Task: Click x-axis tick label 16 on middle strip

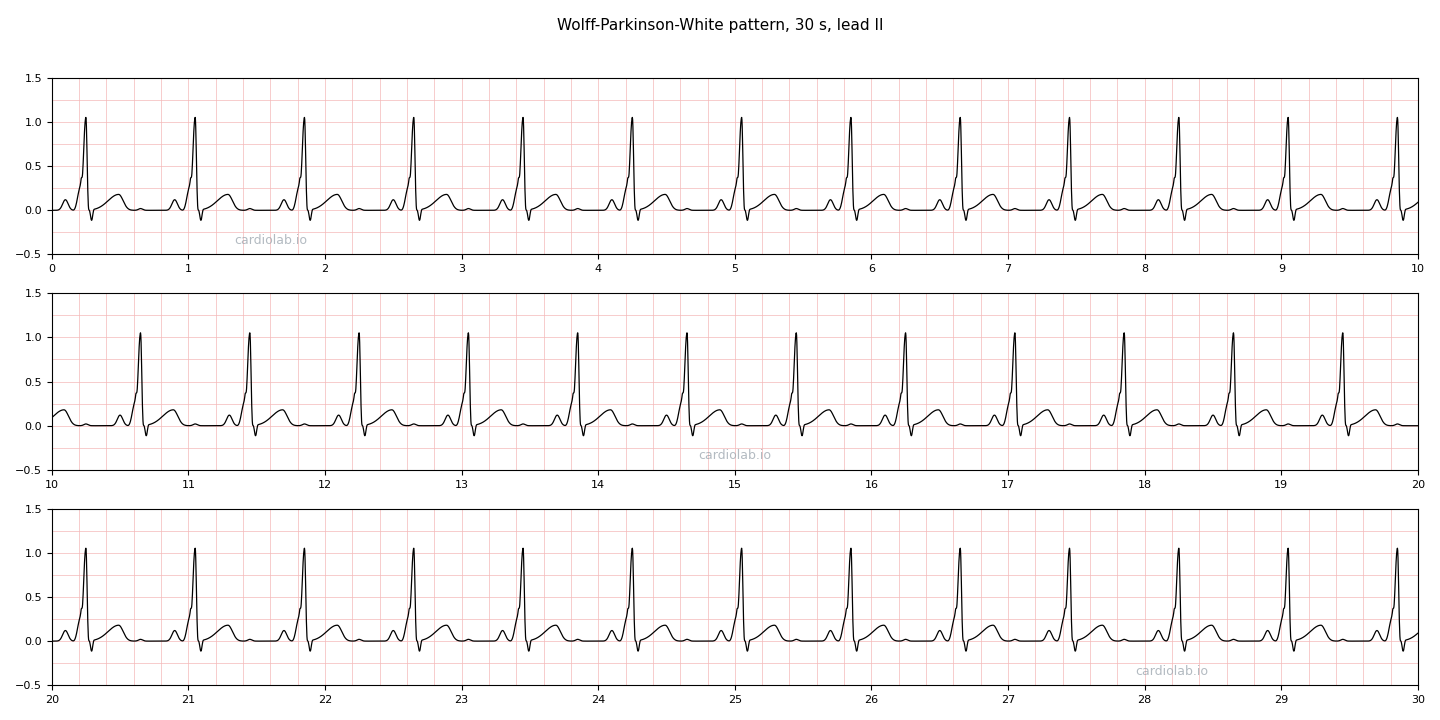Action: [x=871, y=484]
